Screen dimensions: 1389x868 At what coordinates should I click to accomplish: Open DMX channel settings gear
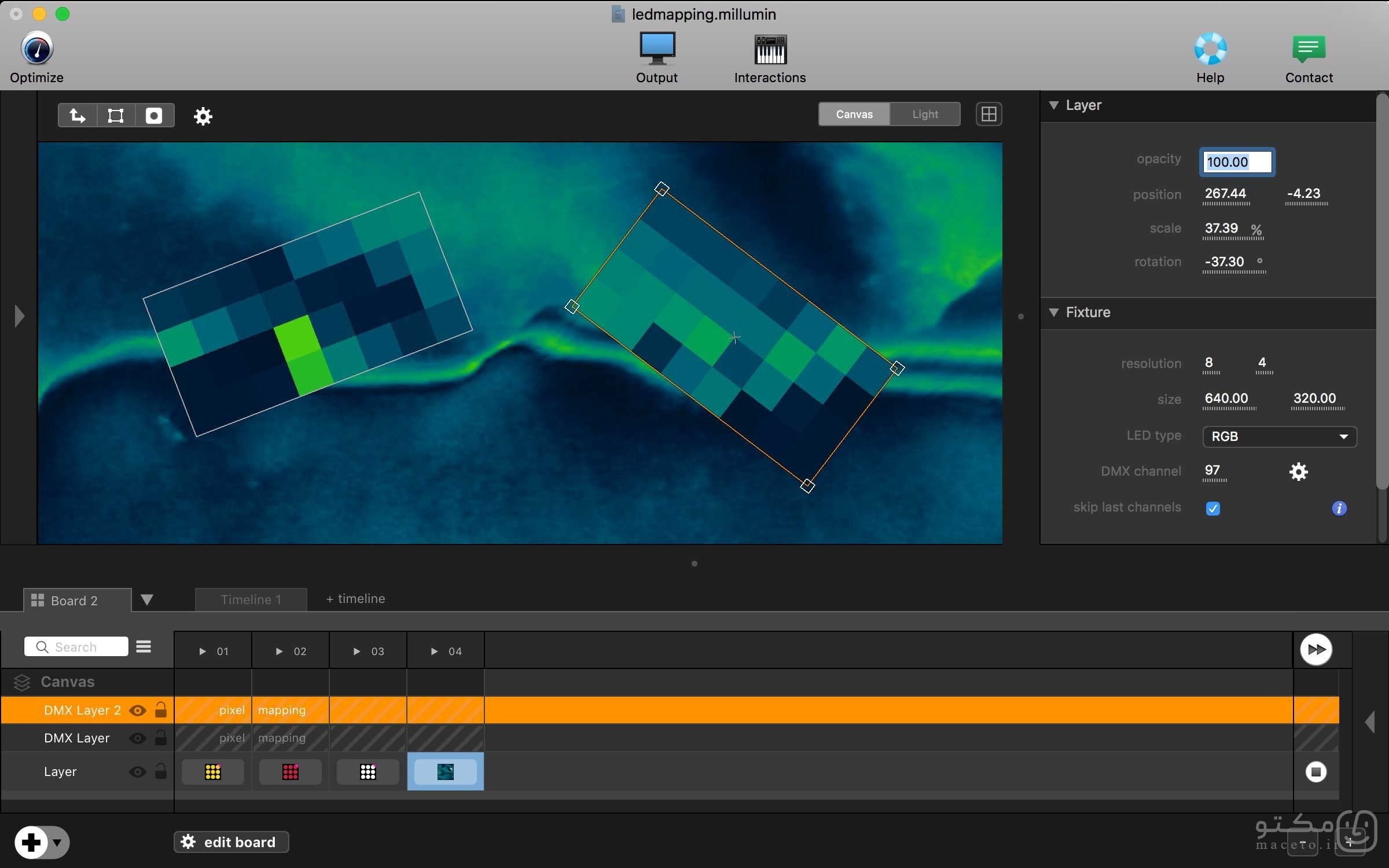1298,472
